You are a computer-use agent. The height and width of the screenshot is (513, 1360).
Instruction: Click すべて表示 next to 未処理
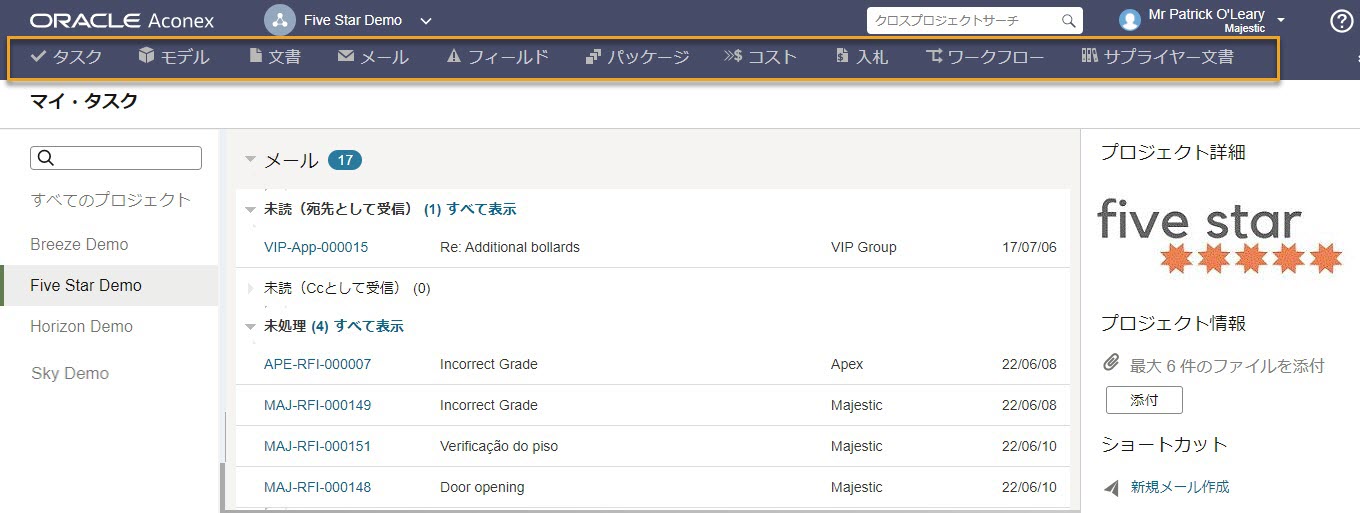click(x=369, y=326)
